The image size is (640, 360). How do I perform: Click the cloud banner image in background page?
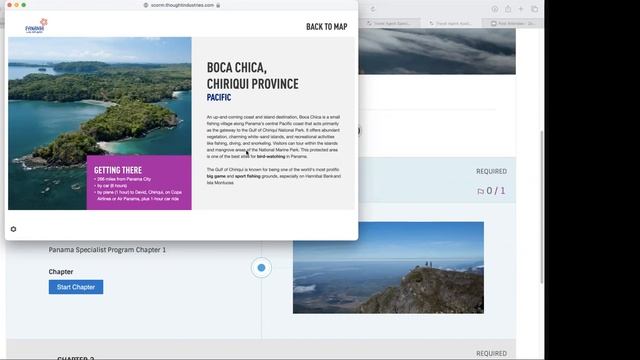[x=437, y=51]
